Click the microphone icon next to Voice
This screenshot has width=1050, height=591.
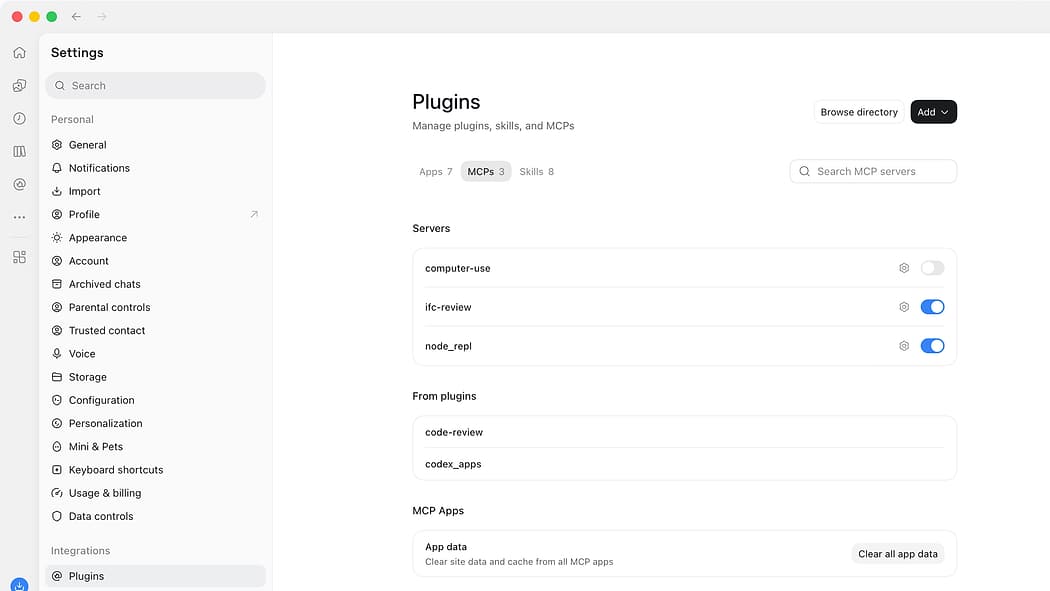(57, 353)
